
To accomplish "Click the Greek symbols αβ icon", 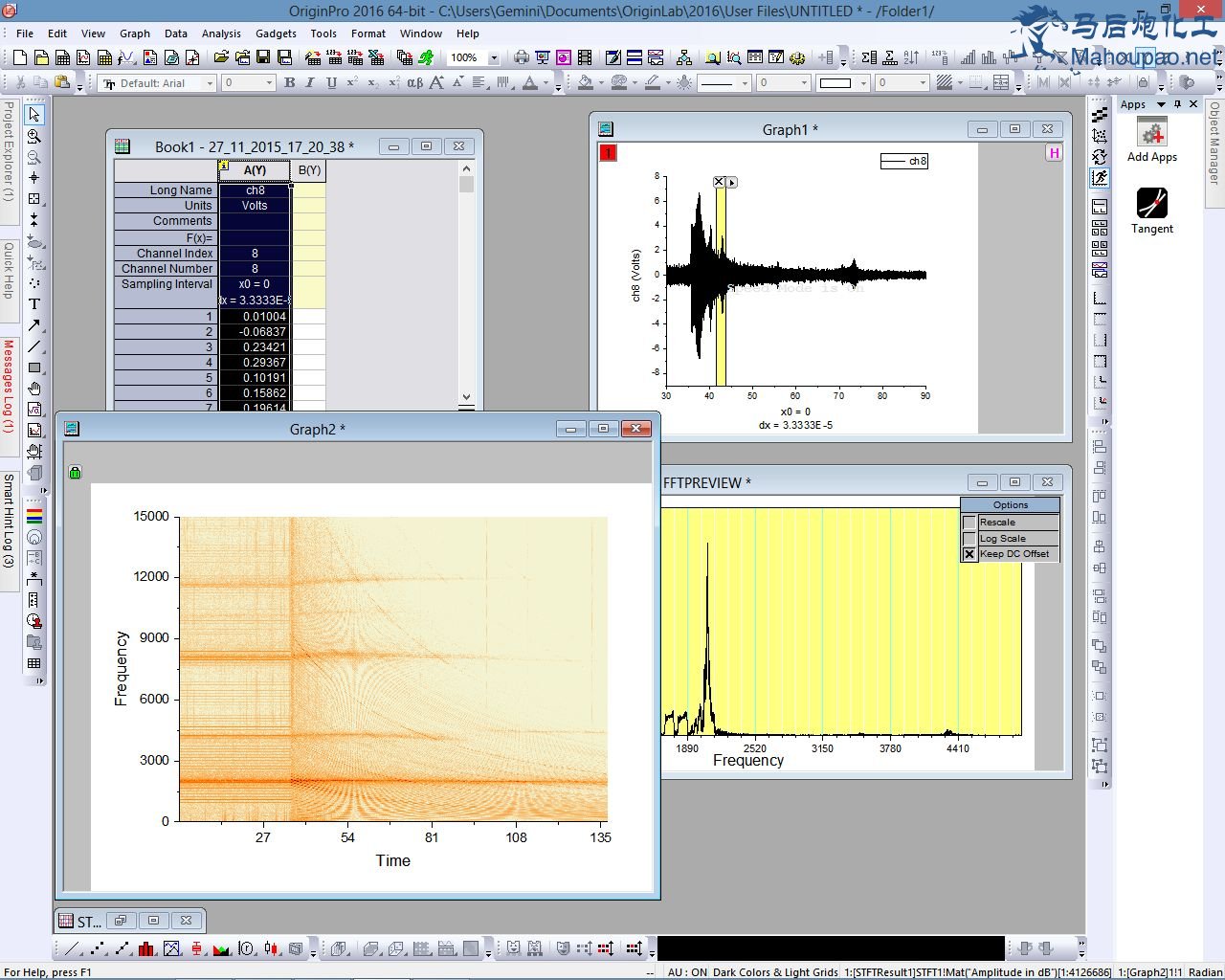I will point(414,83).
